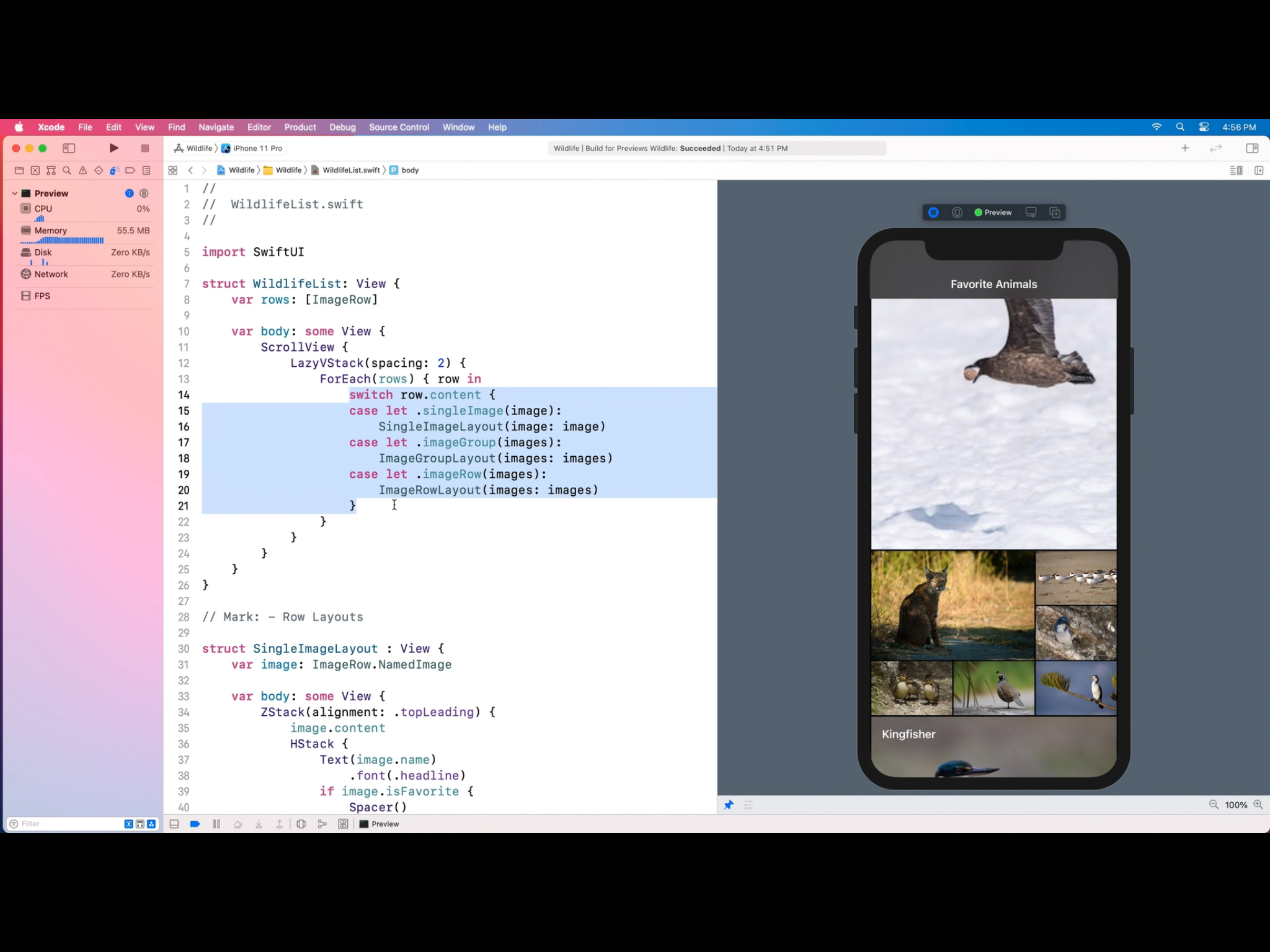Zoom out the preview canvas
The width and height of the screenshot is (1270, 952).
1214,804
